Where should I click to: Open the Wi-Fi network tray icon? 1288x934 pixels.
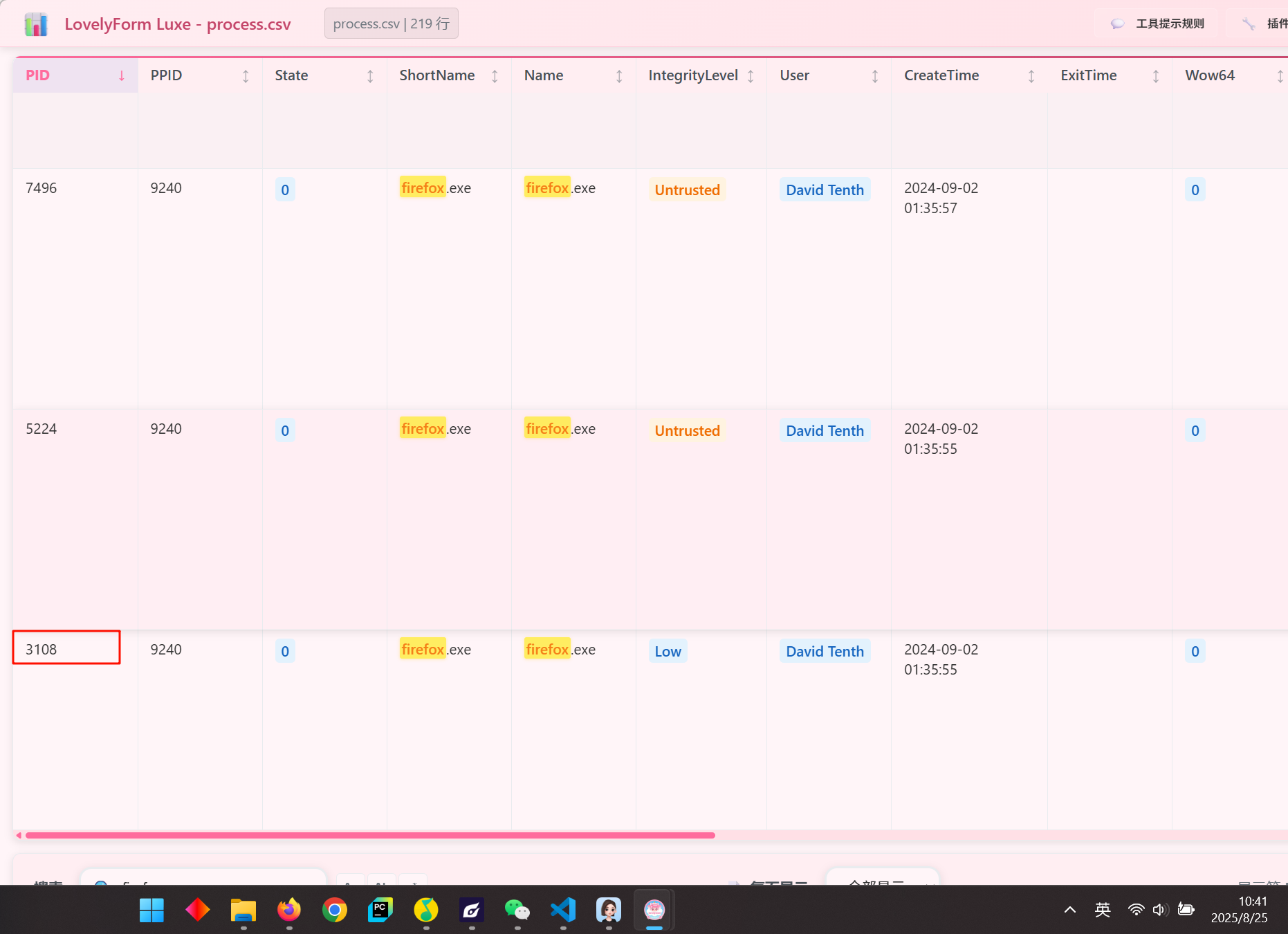tap(1136, 910)
